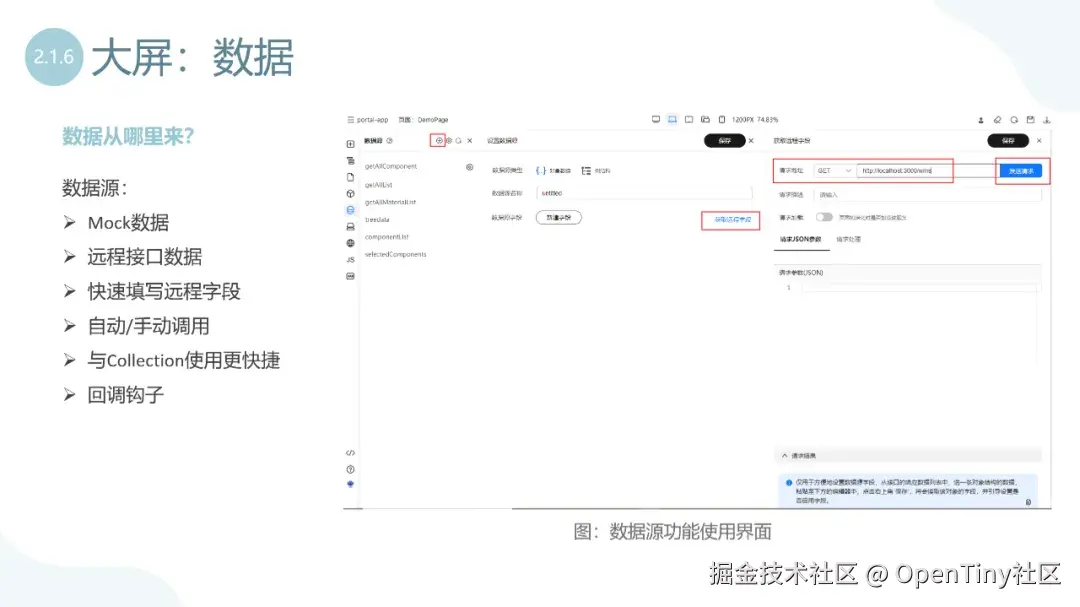Open the data source panel from the left sidebar
The height and width of the screenshot is (607, 1080).
tap(350, 209)
